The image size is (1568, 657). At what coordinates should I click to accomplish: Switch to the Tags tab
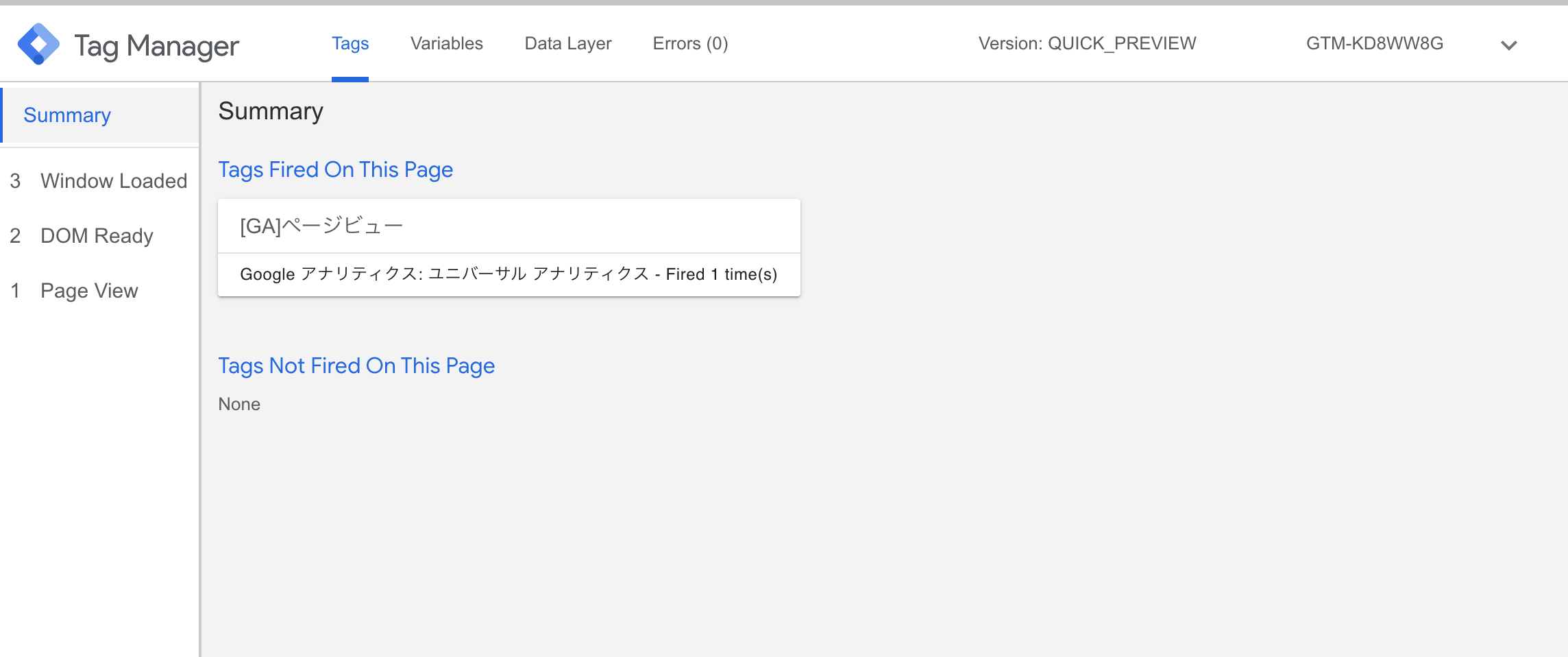tap(350, 43)
